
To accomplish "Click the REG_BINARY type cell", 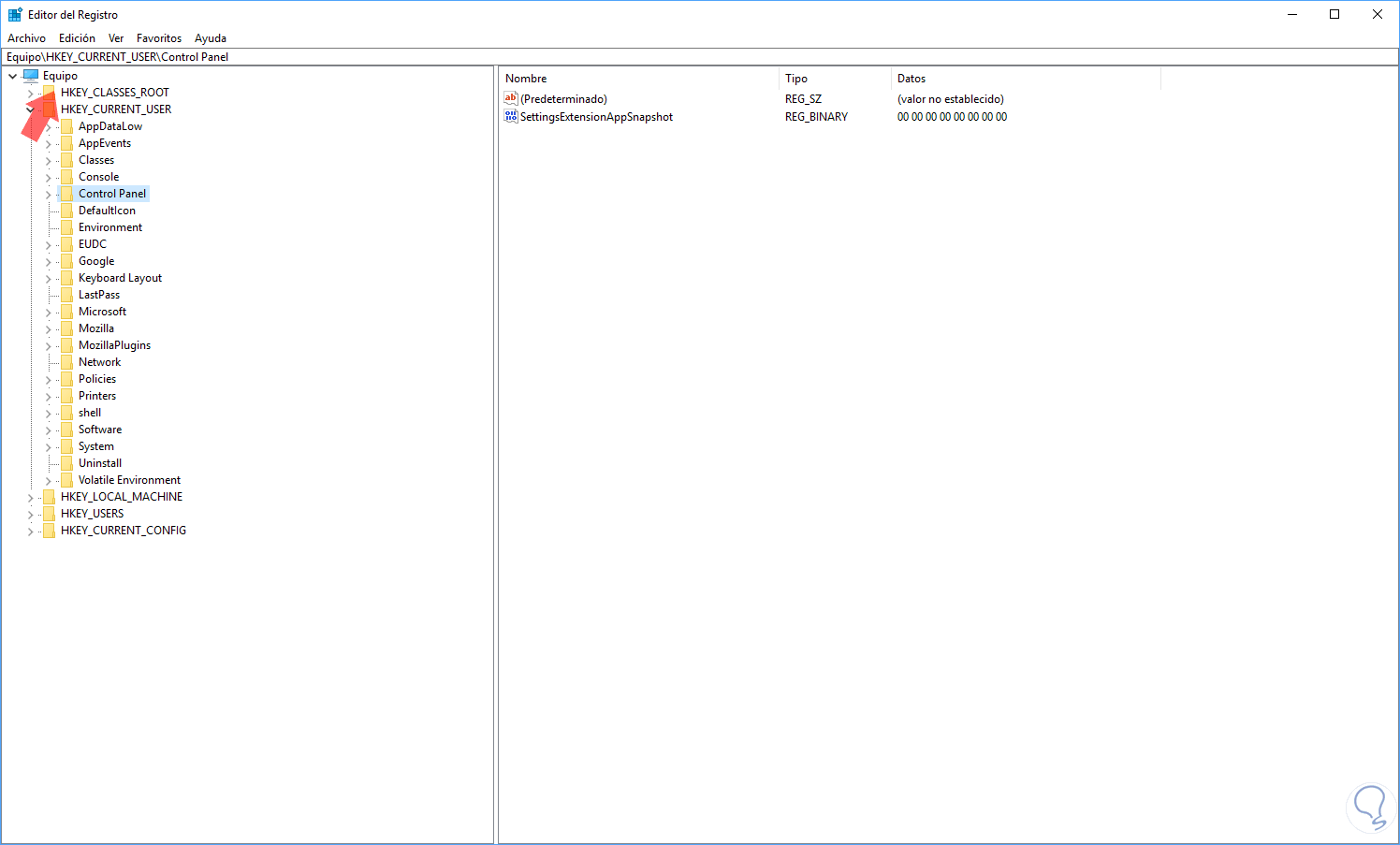I will [x=816, y=117].
